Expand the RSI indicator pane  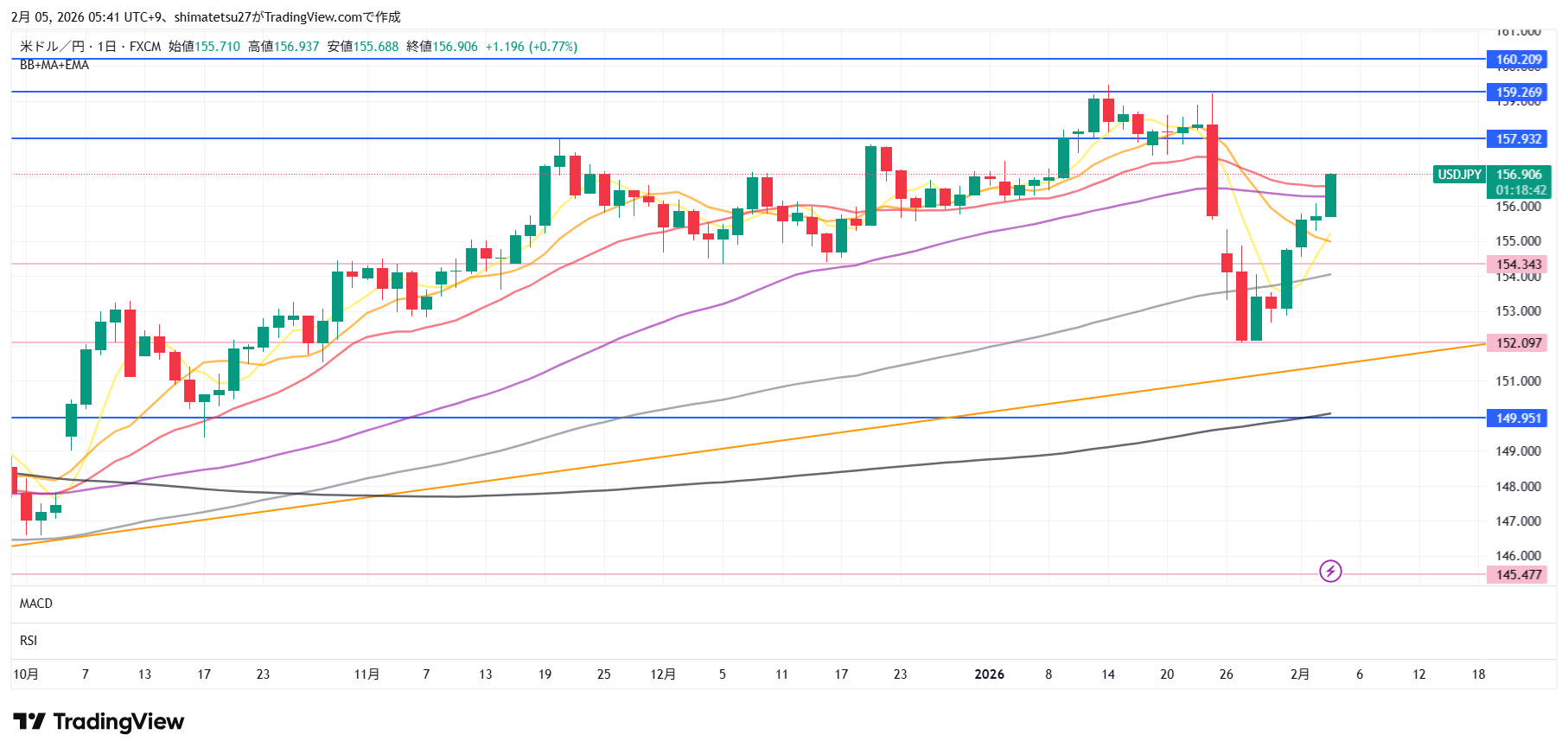click(29, 641)
